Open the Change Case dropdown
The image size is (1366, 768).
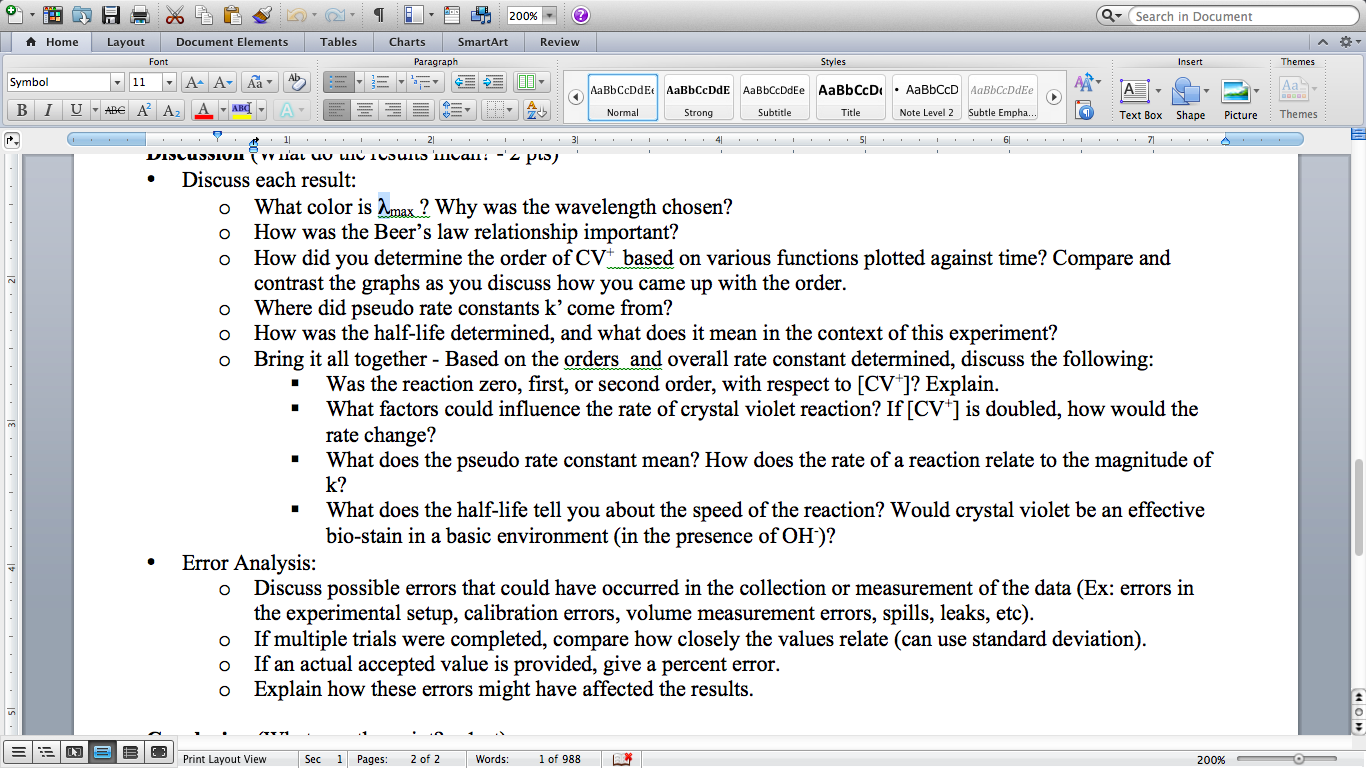tap(259, 82)
